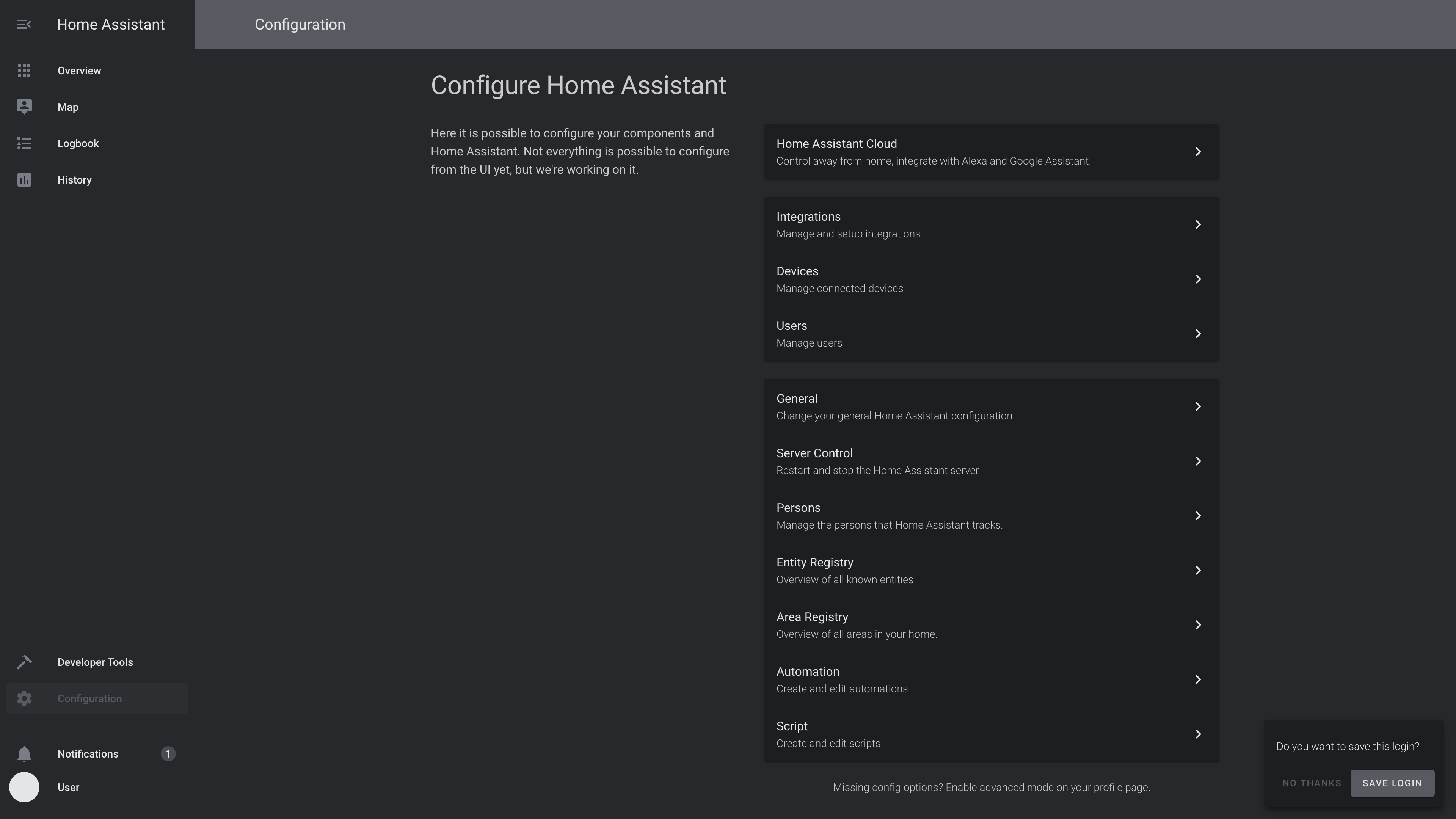Click the User avatar circle
Viewport: 1456px width, 819px height.
tap(24, 788)
